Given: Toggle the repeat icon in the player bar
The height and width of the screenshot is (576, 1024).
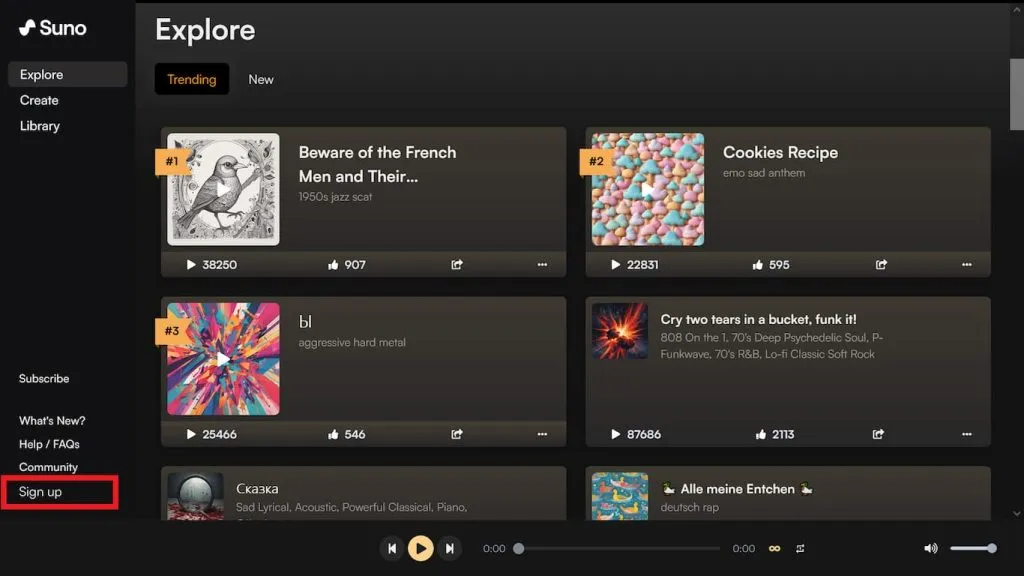Looking at the screenshot, I should 801,548.
